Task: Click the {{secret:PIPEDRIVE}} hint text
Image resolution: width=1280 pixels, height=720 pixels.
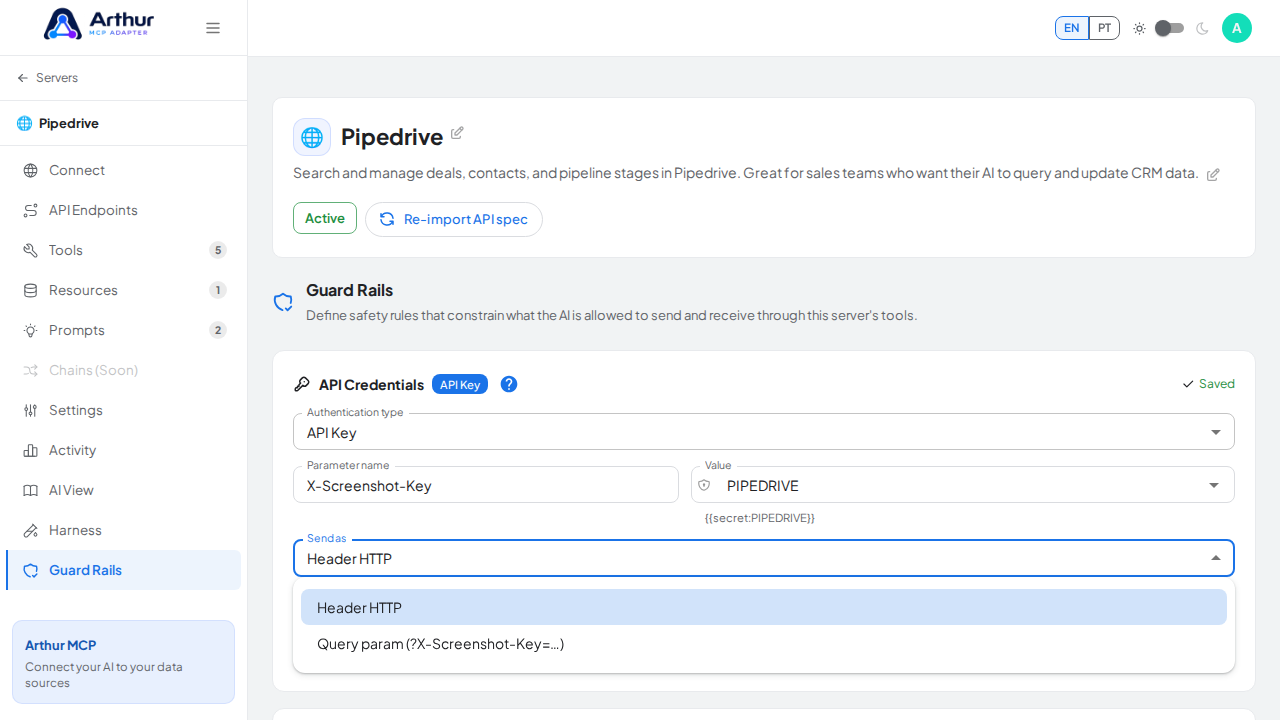Action: 760,518
